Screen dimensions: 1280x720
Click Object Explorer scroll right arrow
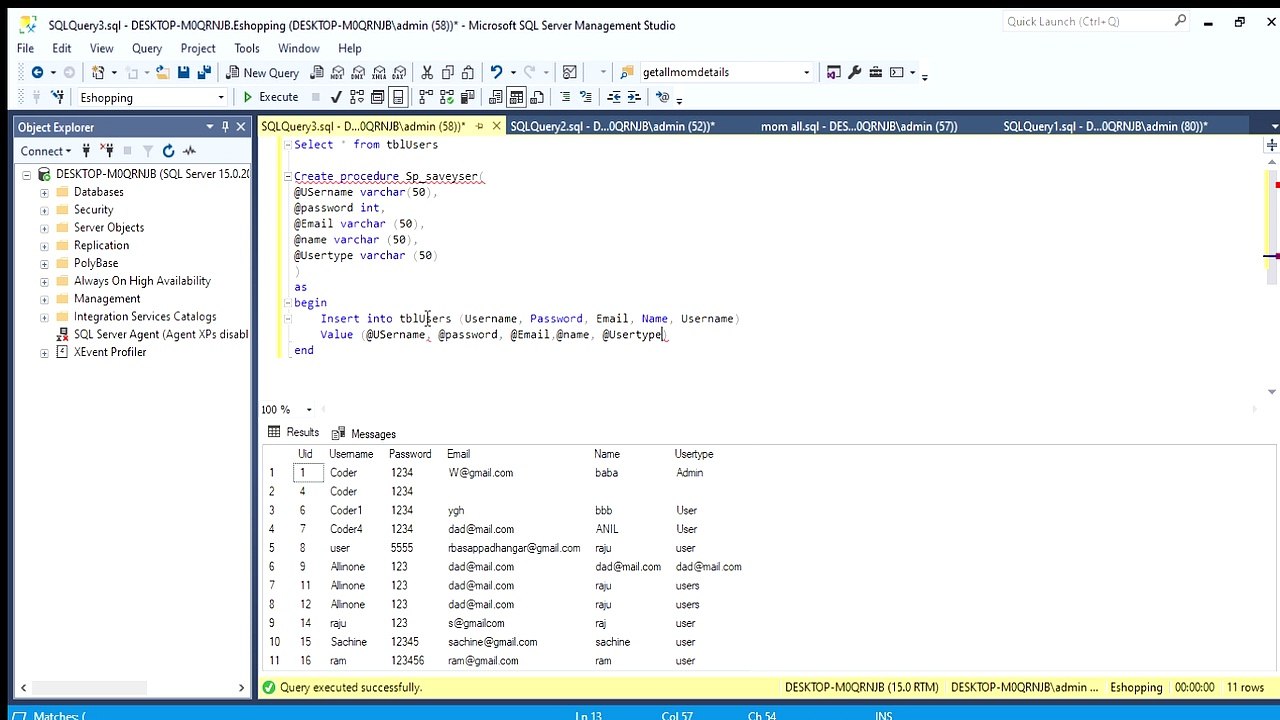click(241, 687)
